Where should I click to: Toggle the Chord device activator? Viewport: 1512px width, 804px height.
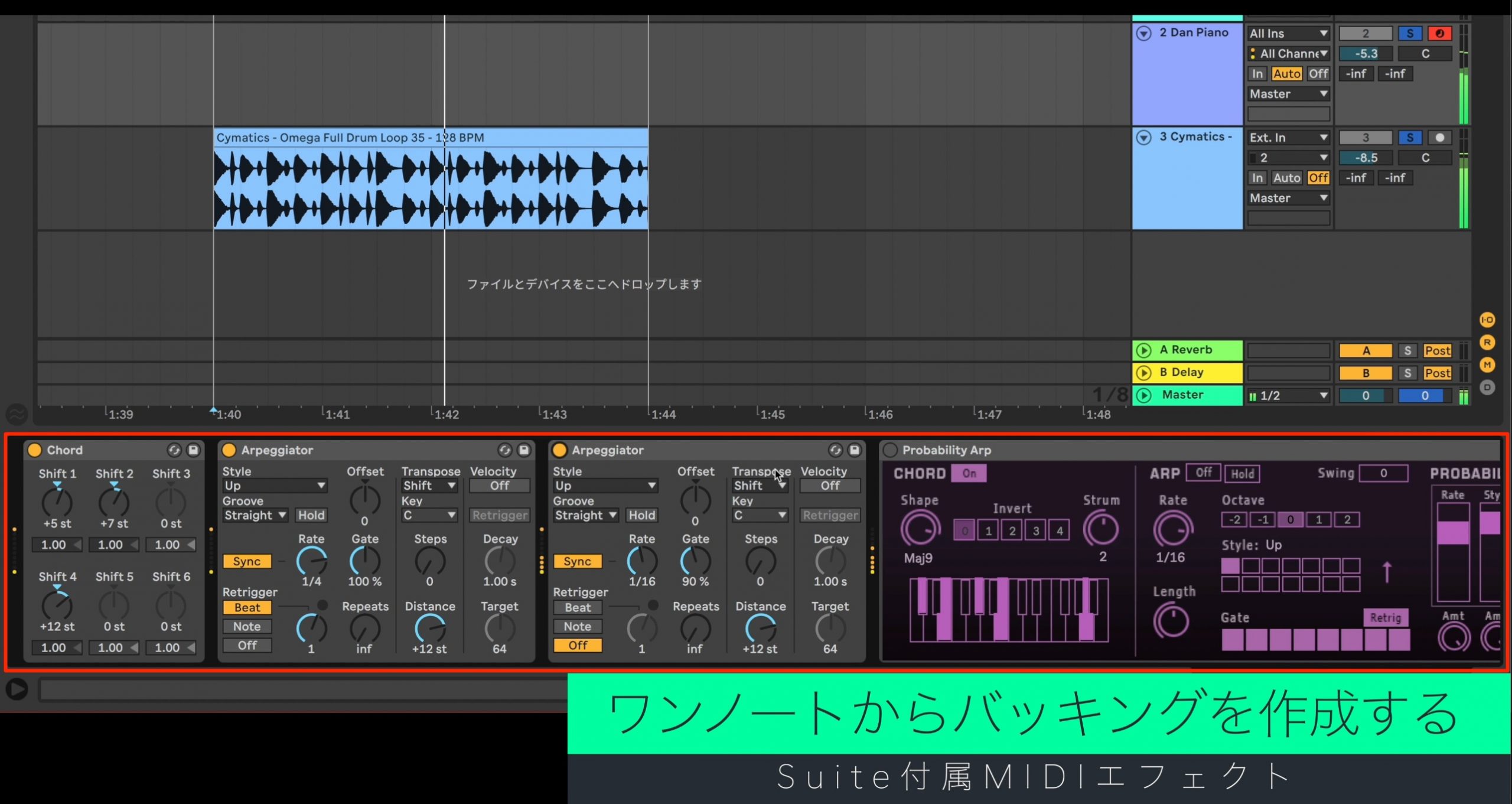pyautogui.click(x=35, y=450)
